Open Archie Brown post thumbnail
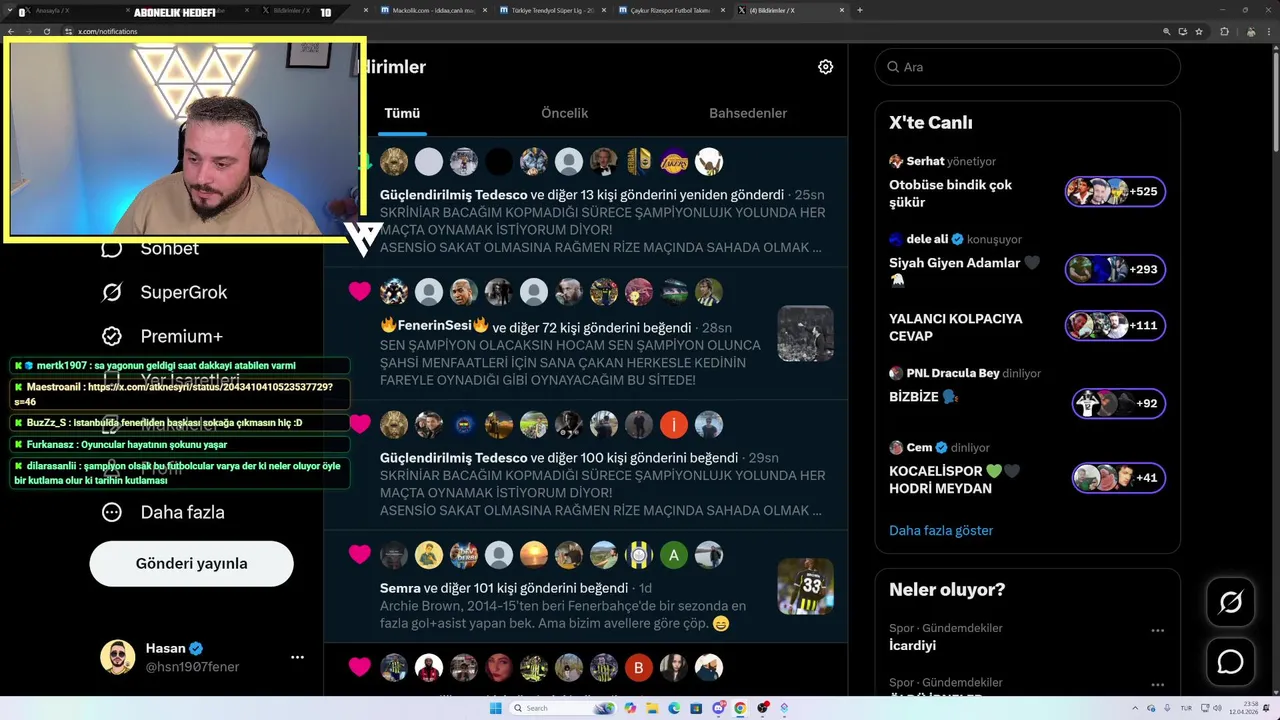The height and width of the screenshot is (720, 1280). coord(805,586)
